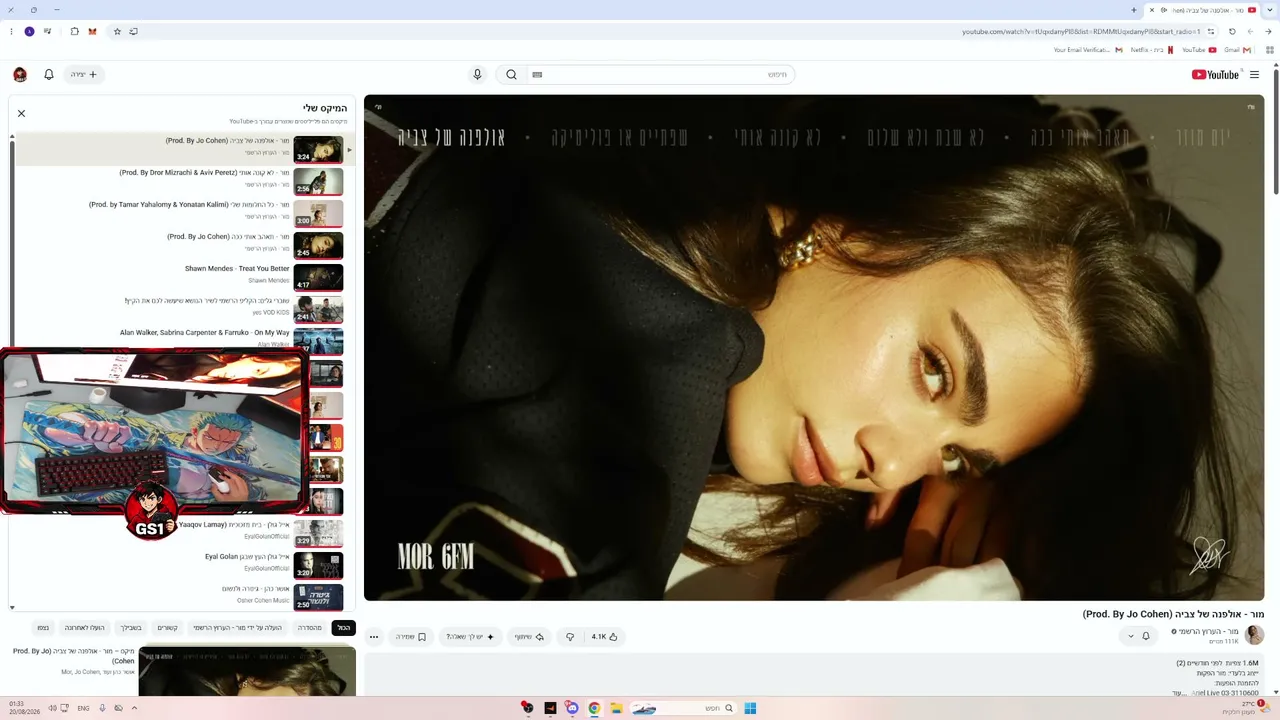This screenshot has height=720, width=1280.
Task: Share the video with the share button
Action: pos(530,636)
